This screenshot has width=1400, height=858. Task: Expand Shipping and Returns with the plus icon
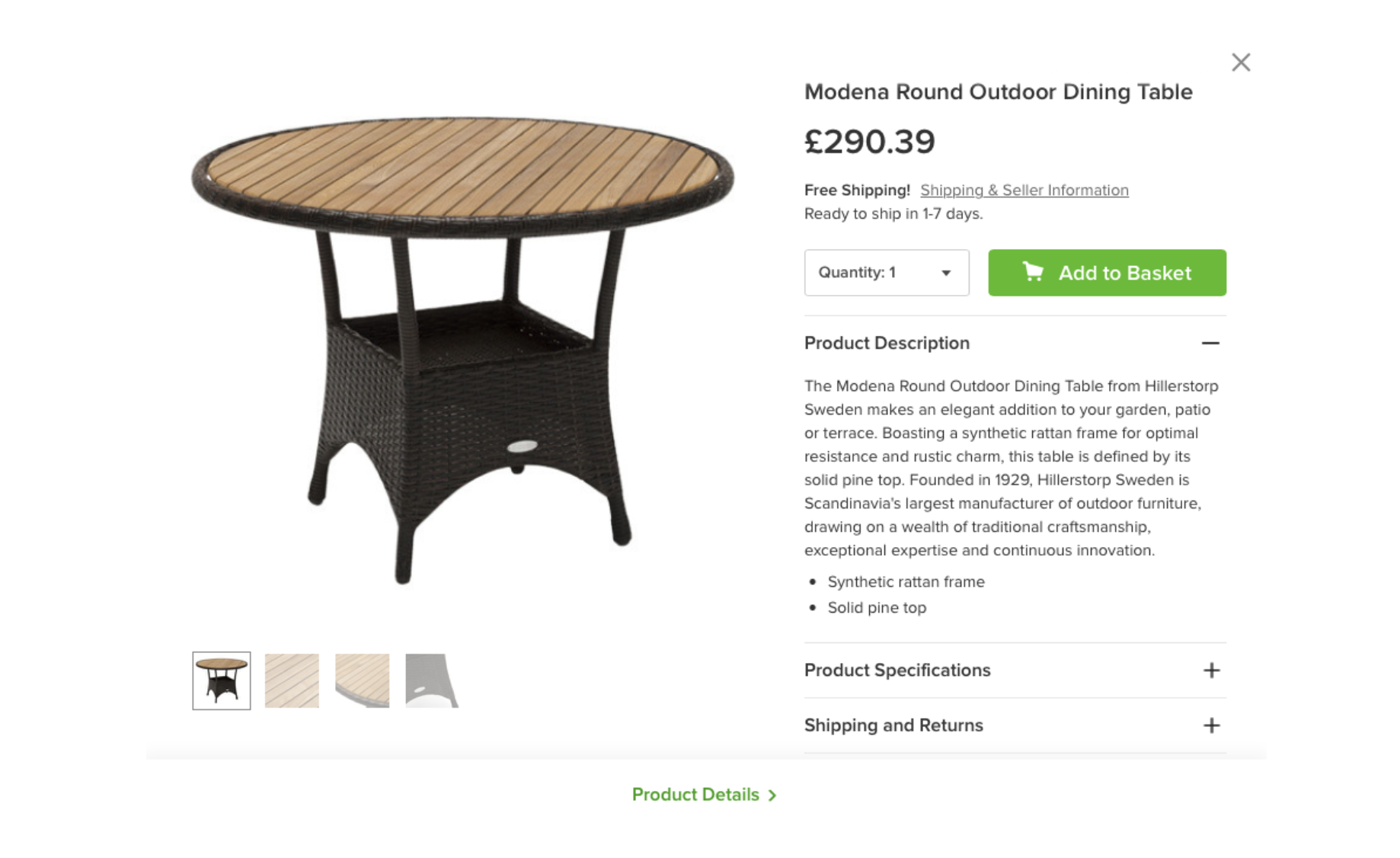click(x=1211, y=725)
